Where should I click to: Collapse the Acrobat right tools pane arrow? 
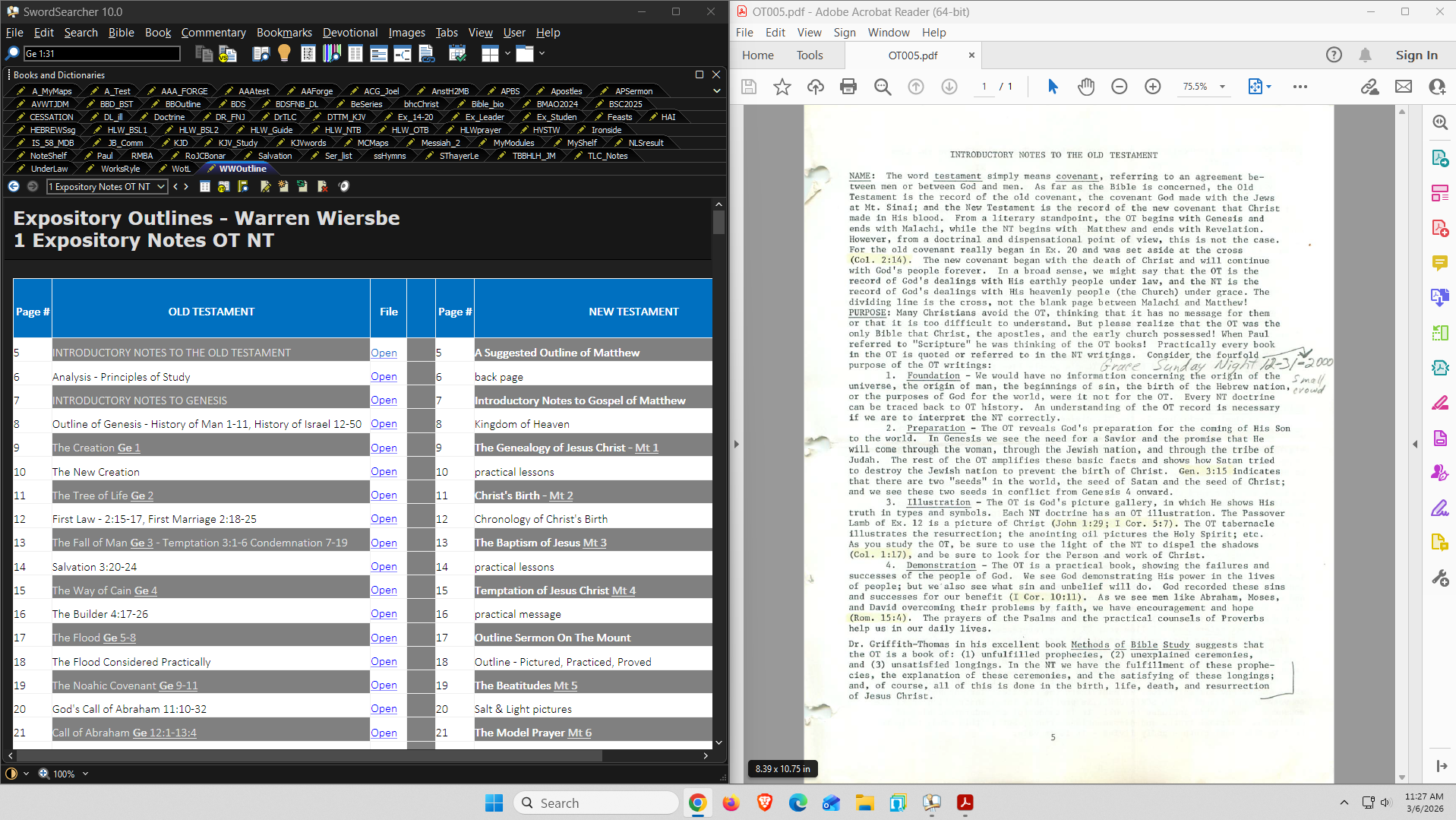click(x=1415, y=444)
